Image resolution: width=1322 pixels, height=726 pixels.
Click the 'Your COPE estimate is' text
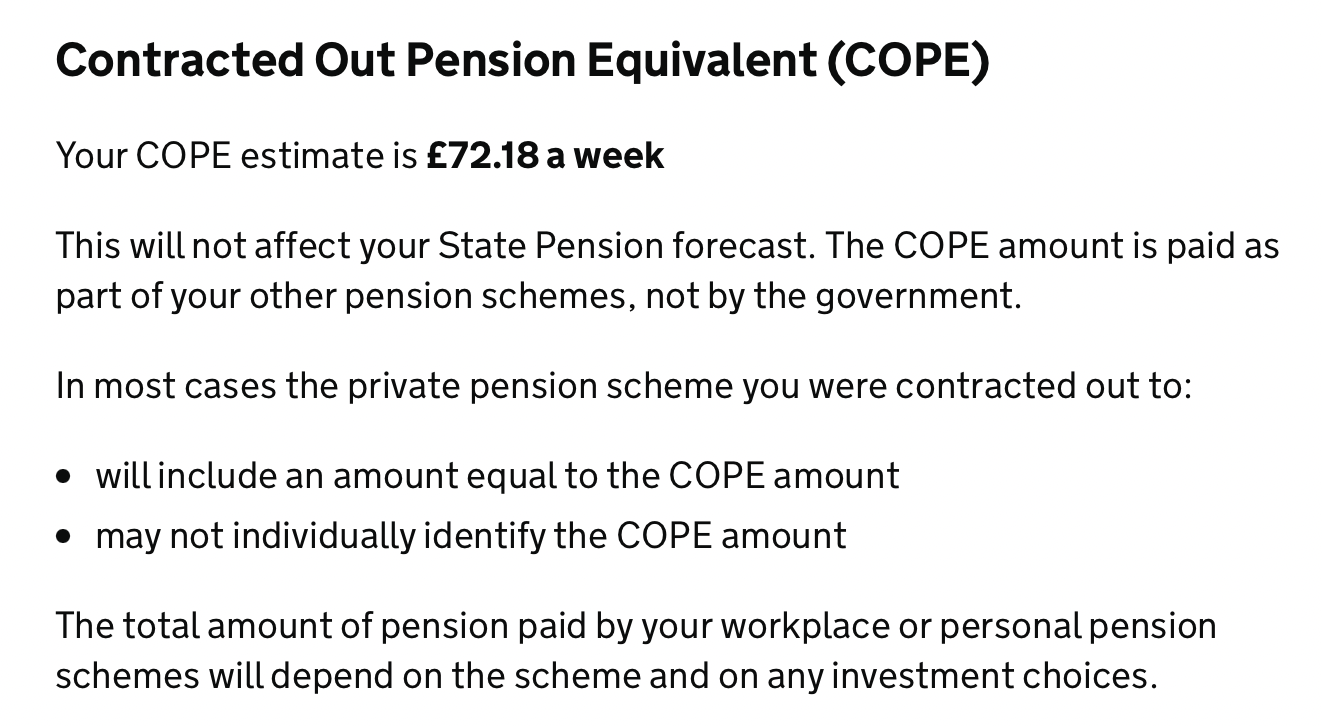tap(236, 156)
